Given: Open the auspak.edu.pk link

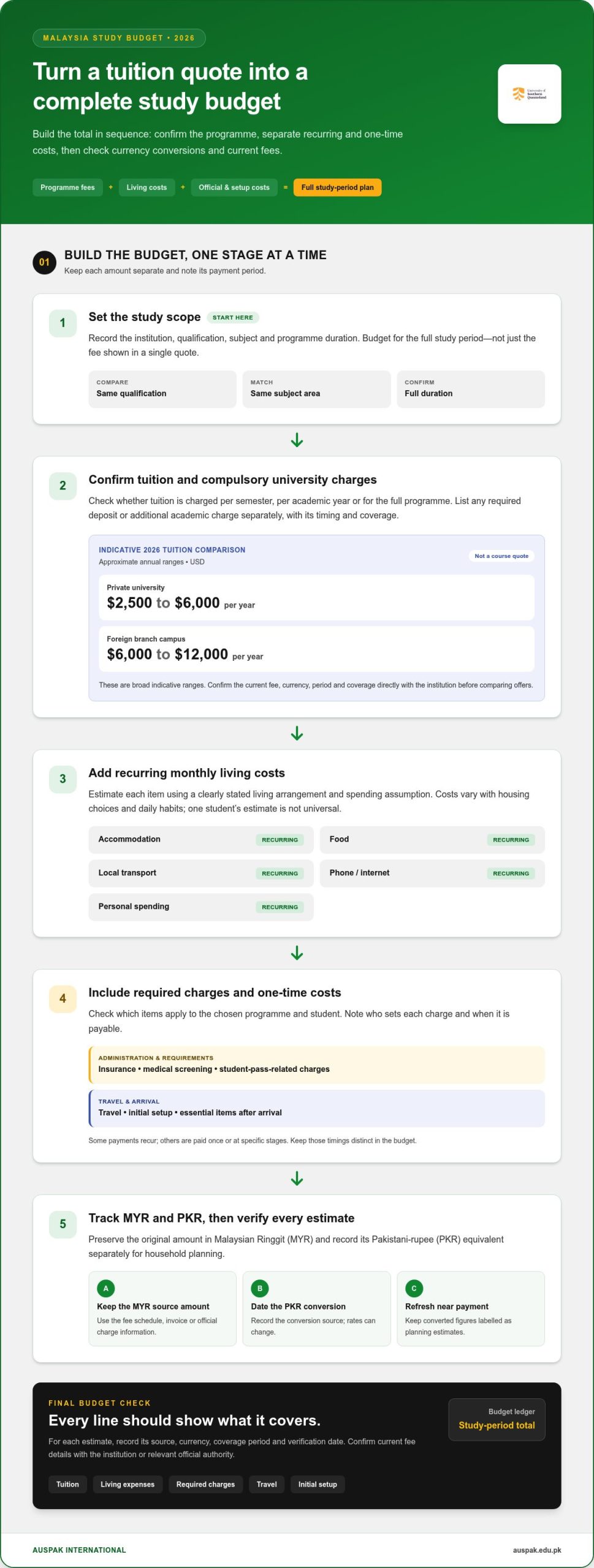Looking at the screenshot, I should pos(537,1550).
